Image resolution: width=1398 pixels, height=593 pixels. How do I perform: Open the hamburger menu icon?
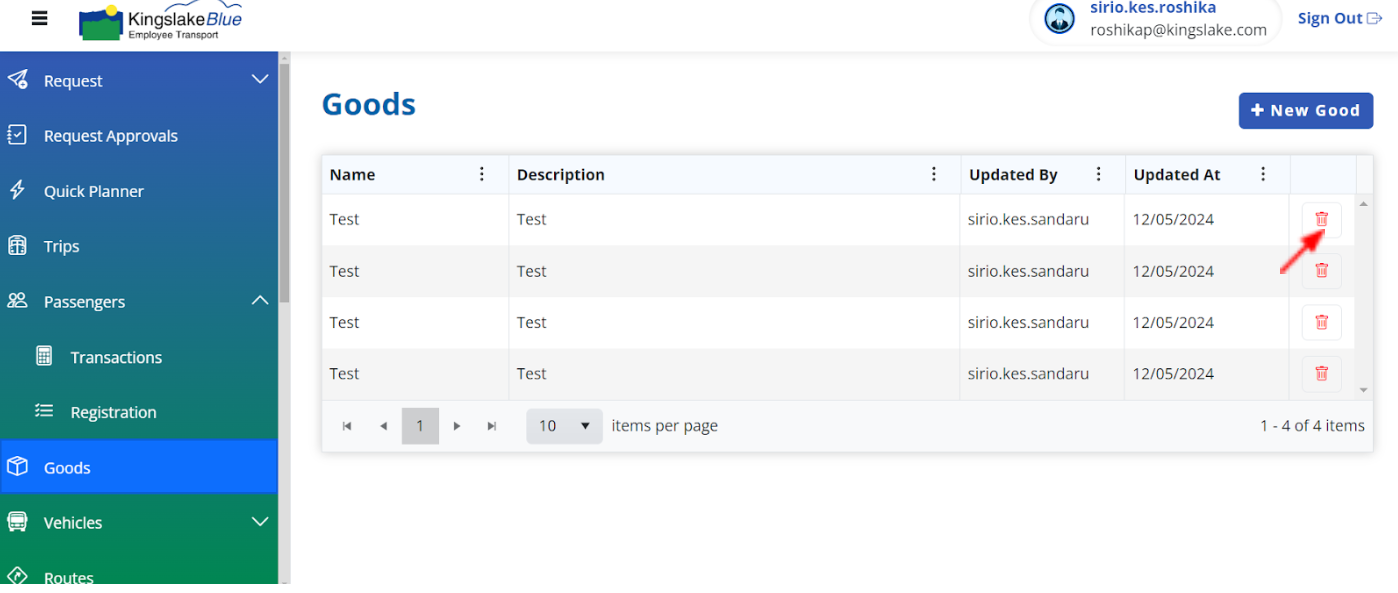click(40, 18)
